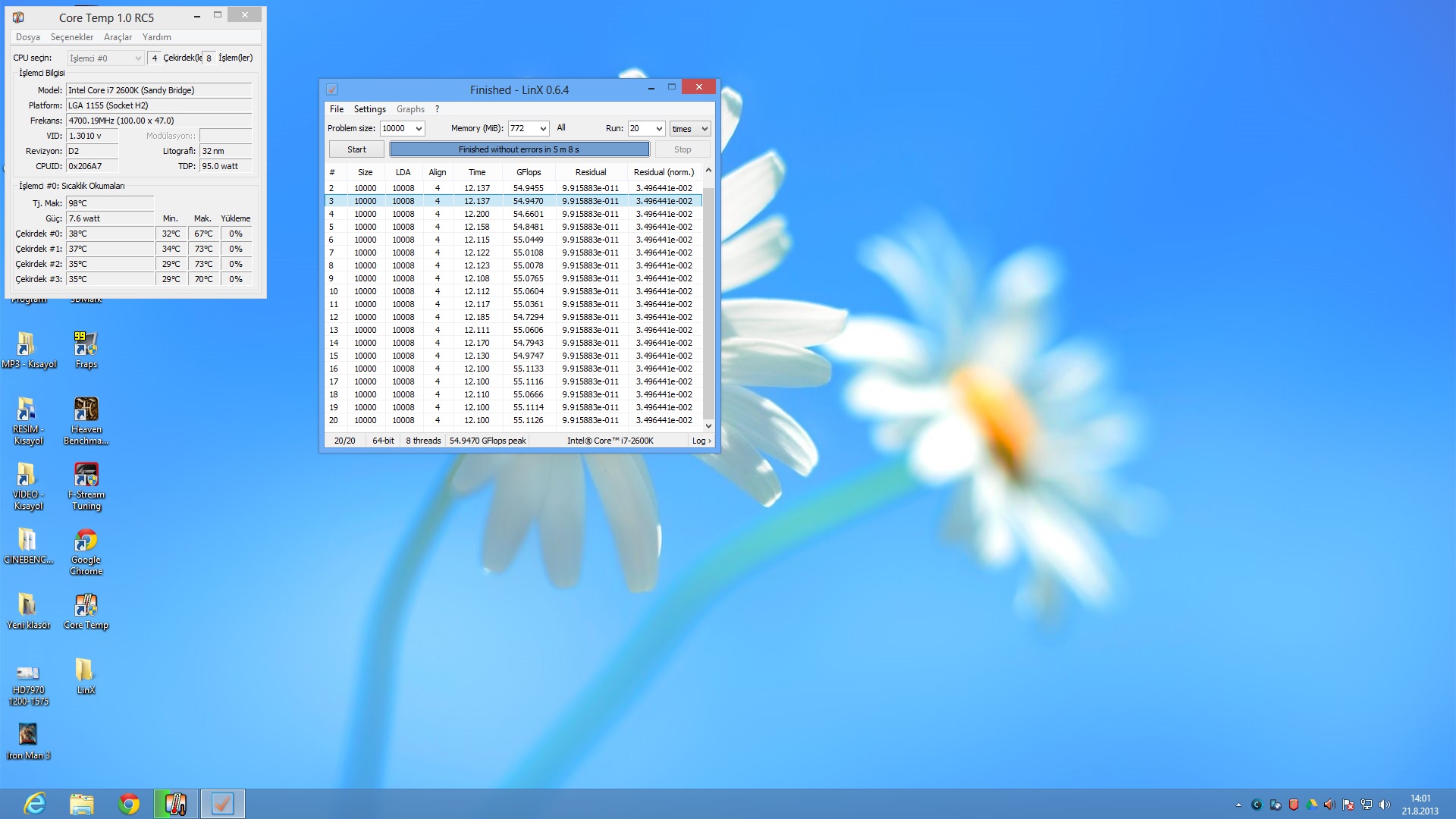Open the Araçlar menu in Core Temp

tap(118, 36)
